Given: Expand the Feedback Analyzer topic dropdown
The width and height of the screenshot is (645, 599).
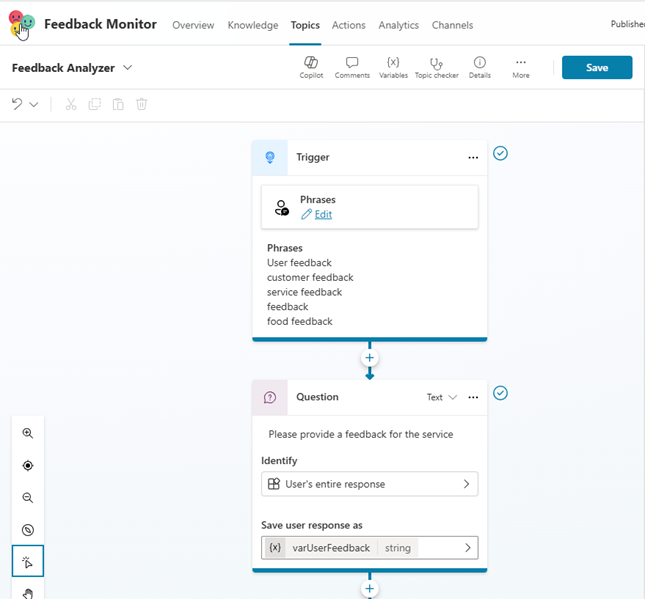Looking at the screenshot, I should 128,68.
